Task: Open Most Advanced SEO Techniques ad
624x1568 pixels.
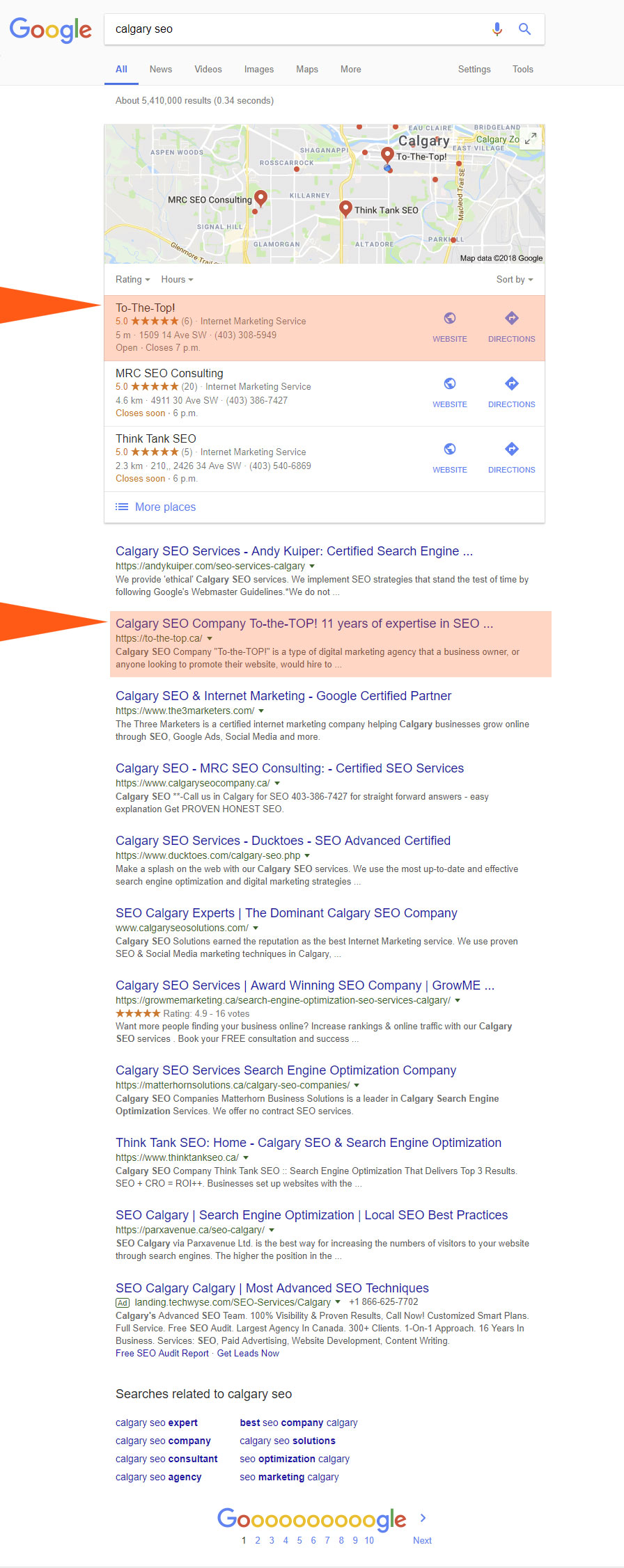Action: click(272, 1288)
